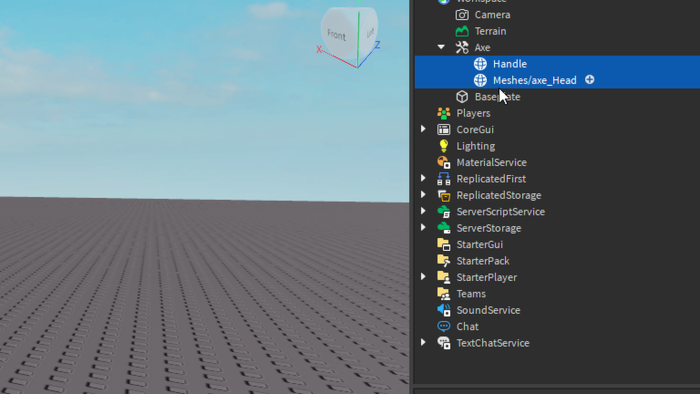Click the Meshes/axe_Head mesh icon
Viewport: 700px width, 394px height.
(x=480, y=80)
